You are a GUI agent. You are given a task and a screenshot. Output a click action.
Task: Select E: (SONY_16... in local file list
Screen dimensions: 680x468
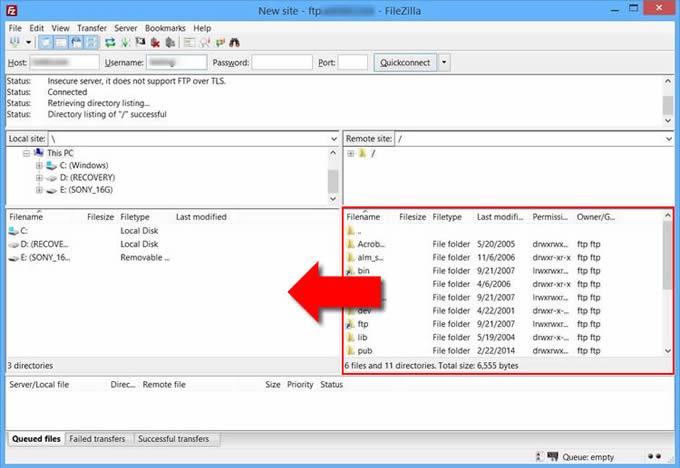[39, 258]
